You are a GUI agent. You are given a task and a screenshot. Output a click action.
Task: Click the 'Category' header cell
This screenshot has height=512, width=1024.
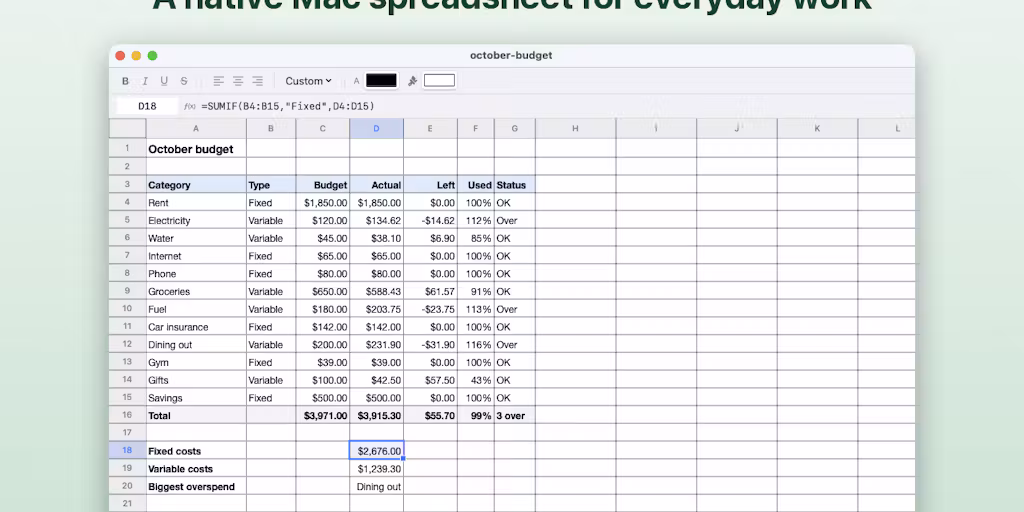click(196, 185)
